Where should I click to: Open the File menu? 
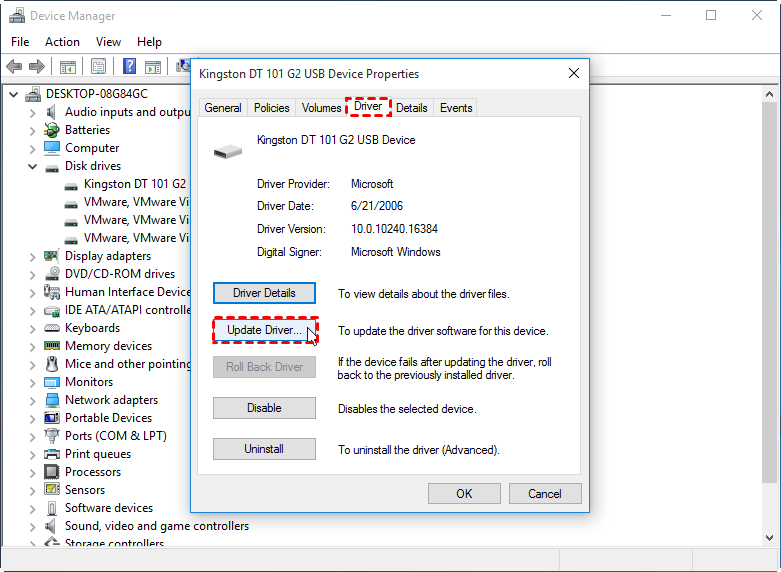point(20,42)
